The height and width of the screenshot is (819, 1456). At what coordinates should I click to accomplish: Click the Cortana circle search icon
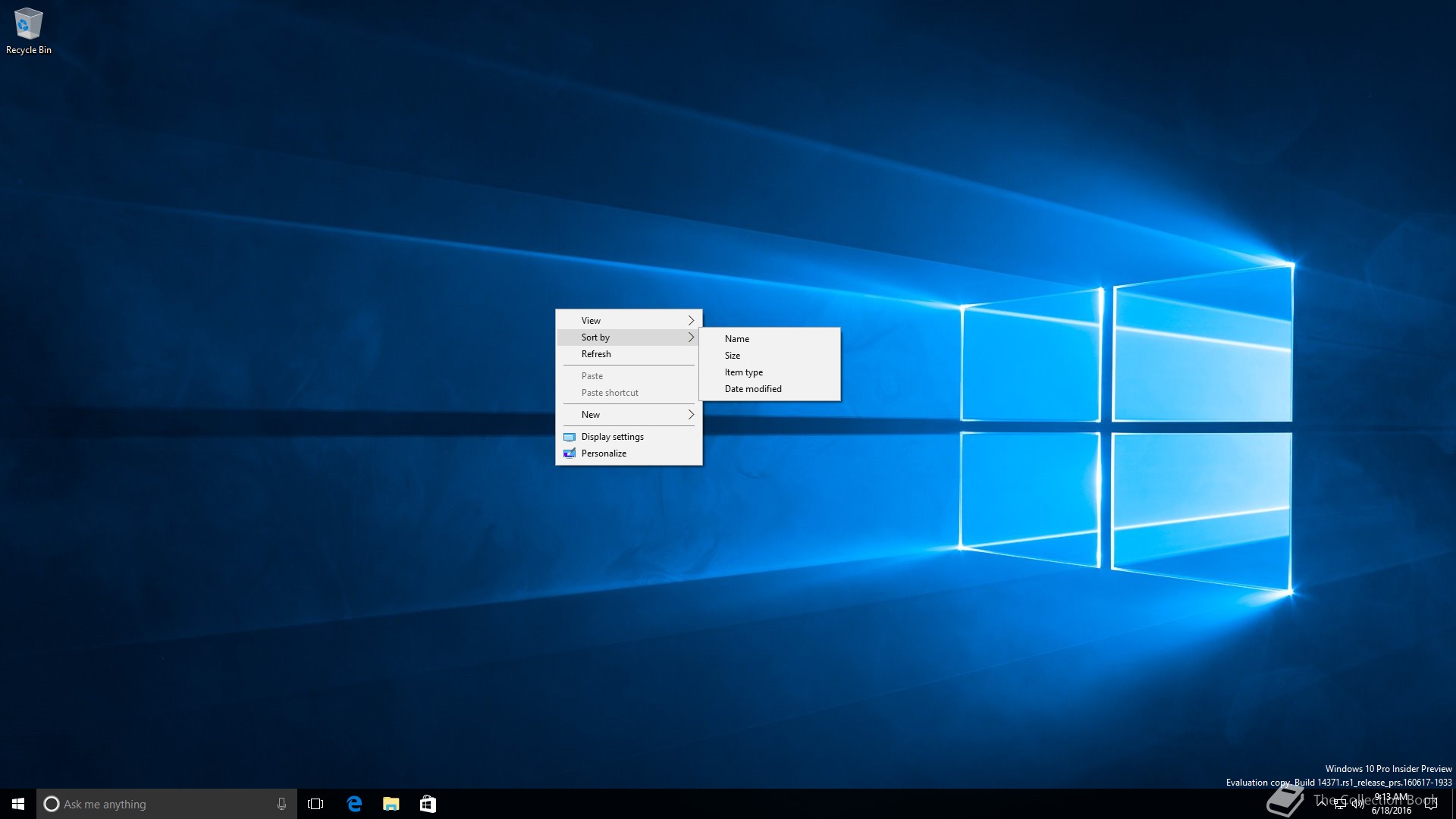(x=52, y=804)
